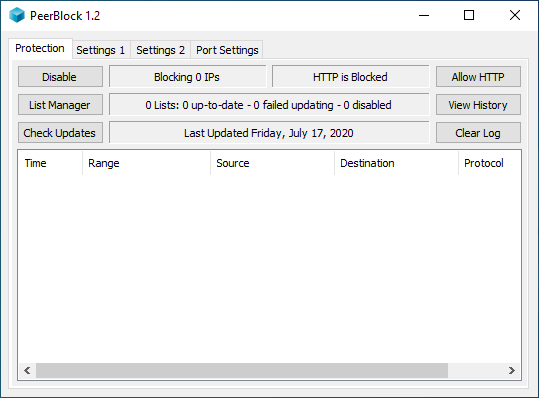Click the horizontal scrollbar thumb
This screenshot has height=398, width=539.
click(242, 371)
